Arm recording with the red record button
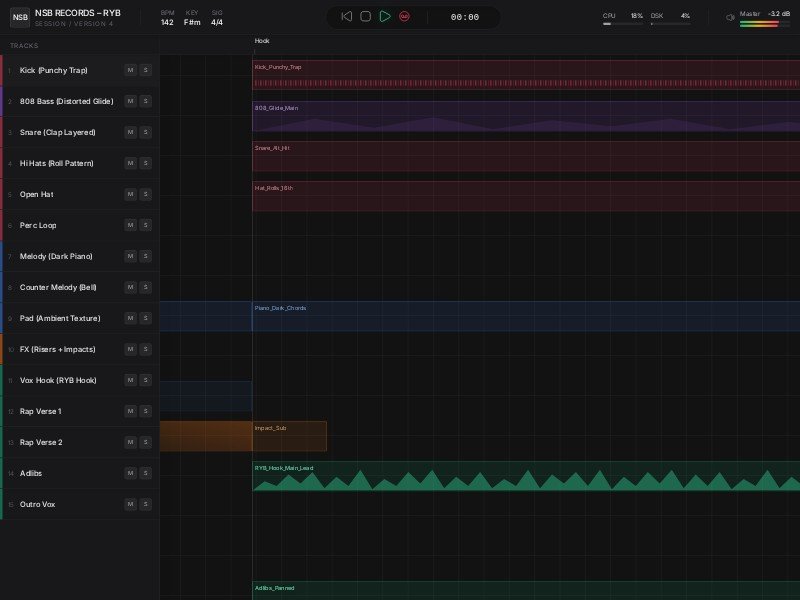 (x=405, y=17)
